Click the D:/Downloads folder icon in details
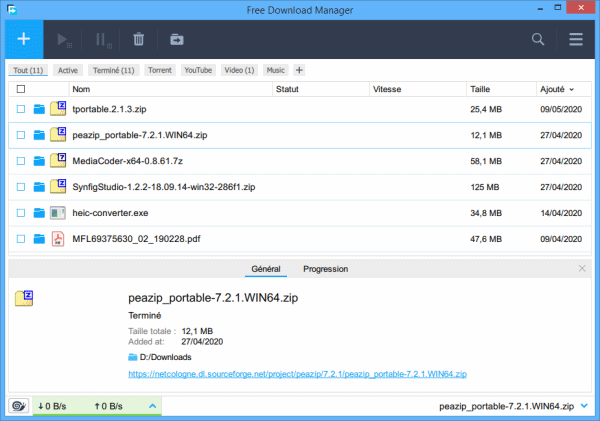This screenshot has height=421, width=600. tap(132, 357)
